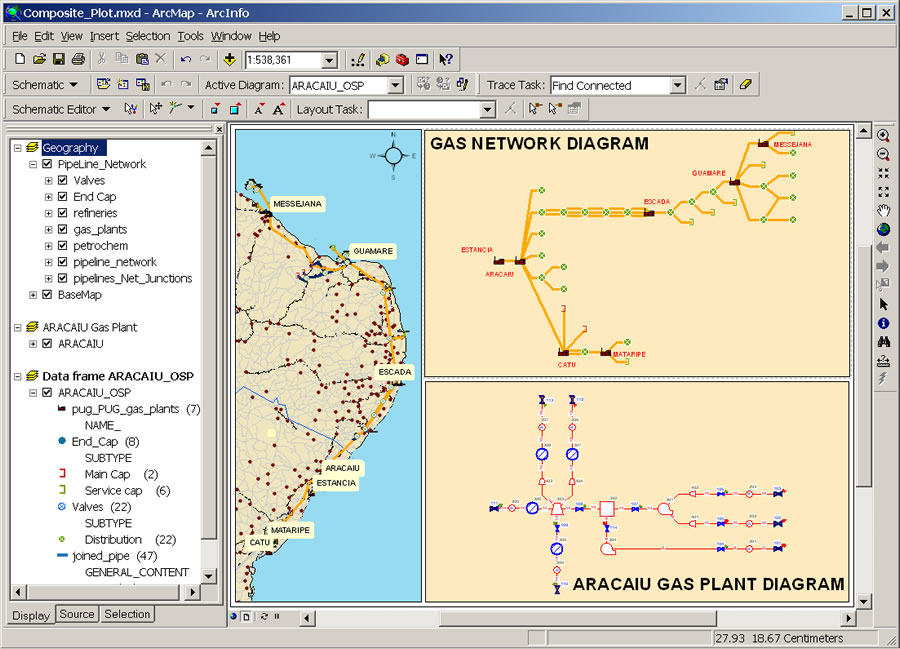900x649 pixels.
Task: Click the Schematic dropdown button
Action: [44, 85]
